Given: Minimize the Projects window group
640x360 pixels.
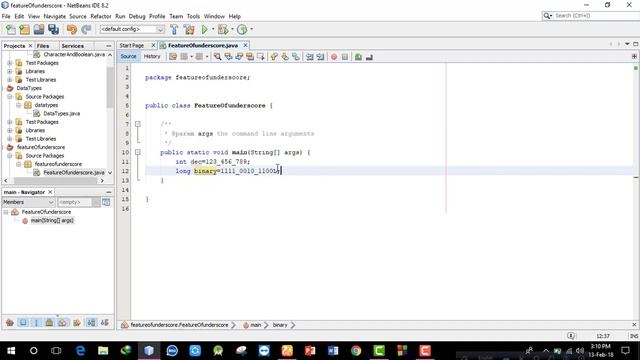Looking at the screenshot, I should [x=109, y=46].
